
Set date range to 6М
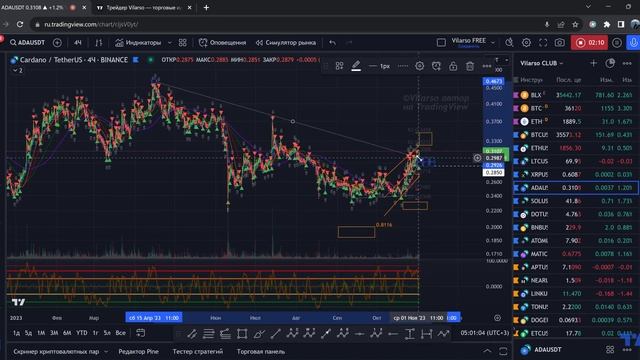pyautogui.click(x=67, y=333)
